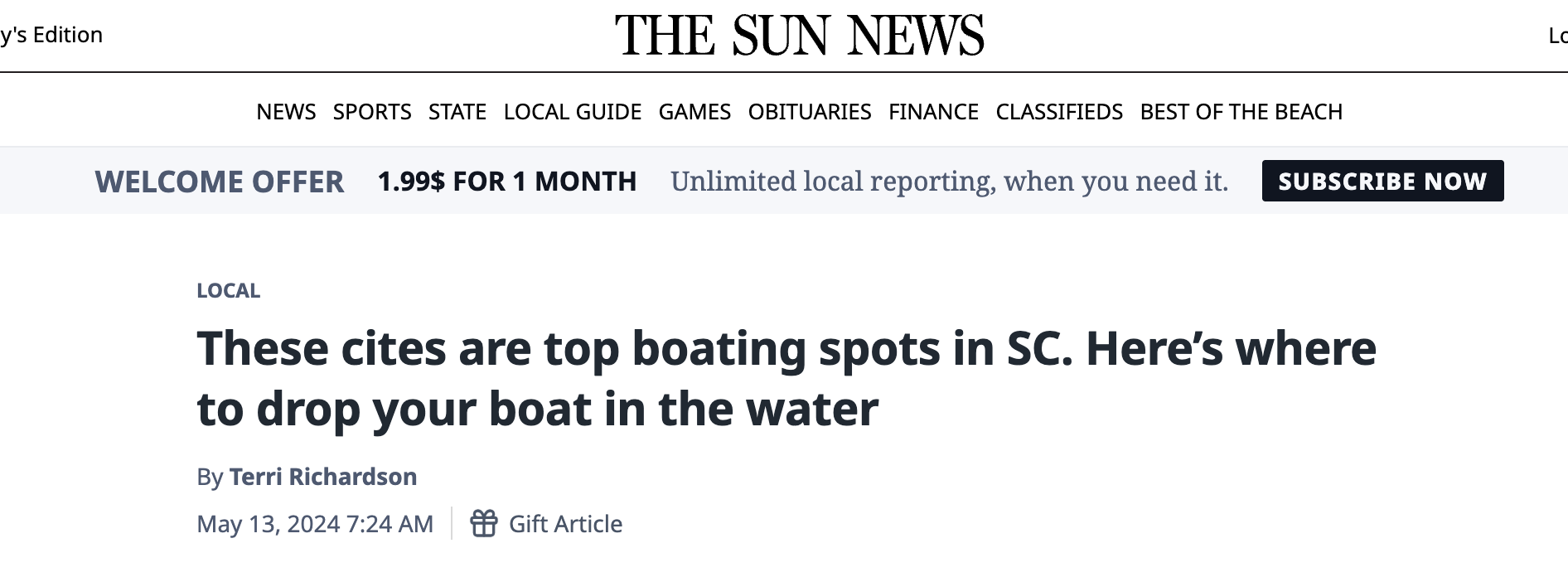
Task: Navigate to the GAMES section
Action: click(x=694, y=112)
